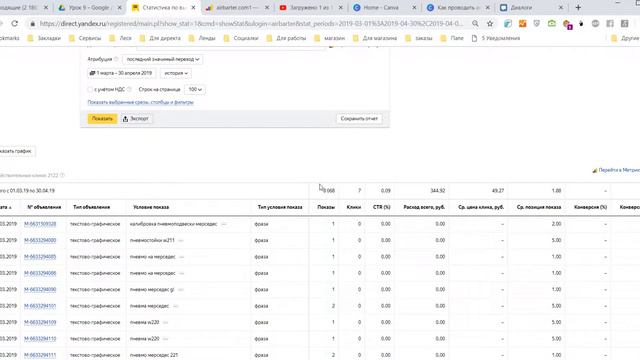Open the Для директа bookmarks folder
The image size is (640, 360).
pos(160,38)
